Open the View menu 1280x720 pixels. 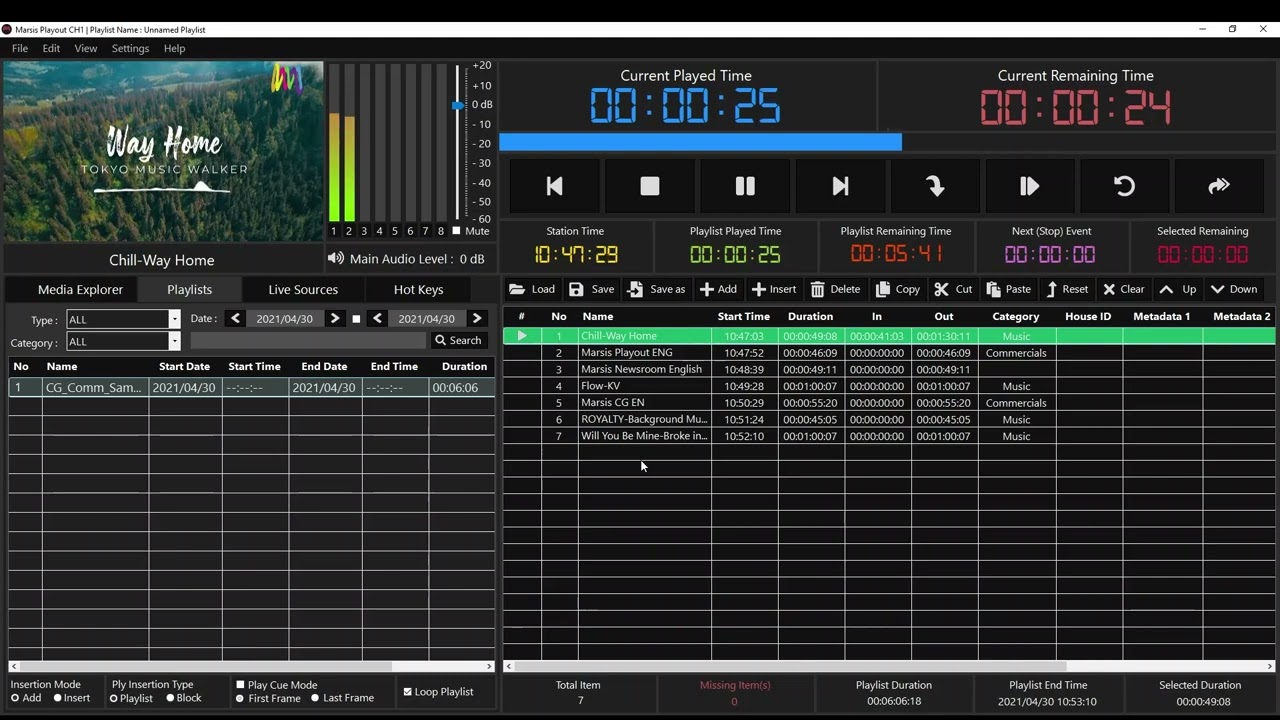click(86, 48)
